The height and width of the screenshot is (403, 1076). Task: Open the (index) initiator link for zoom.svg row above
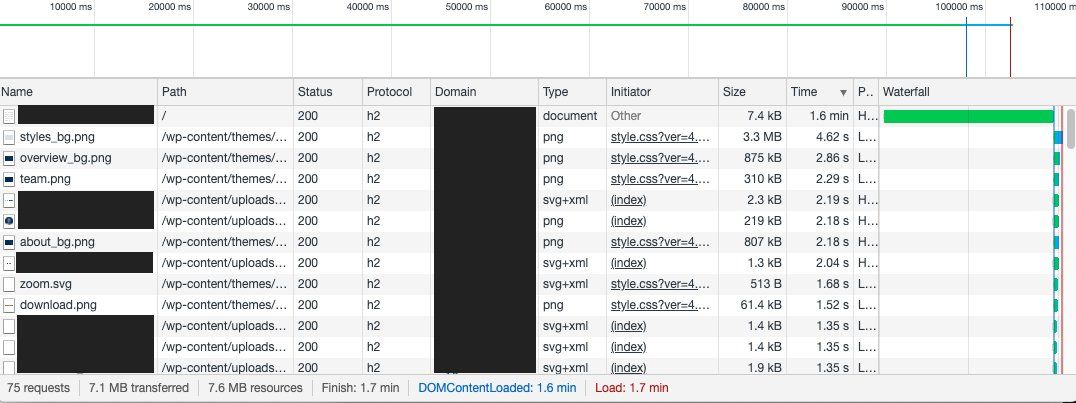(629, 263)
